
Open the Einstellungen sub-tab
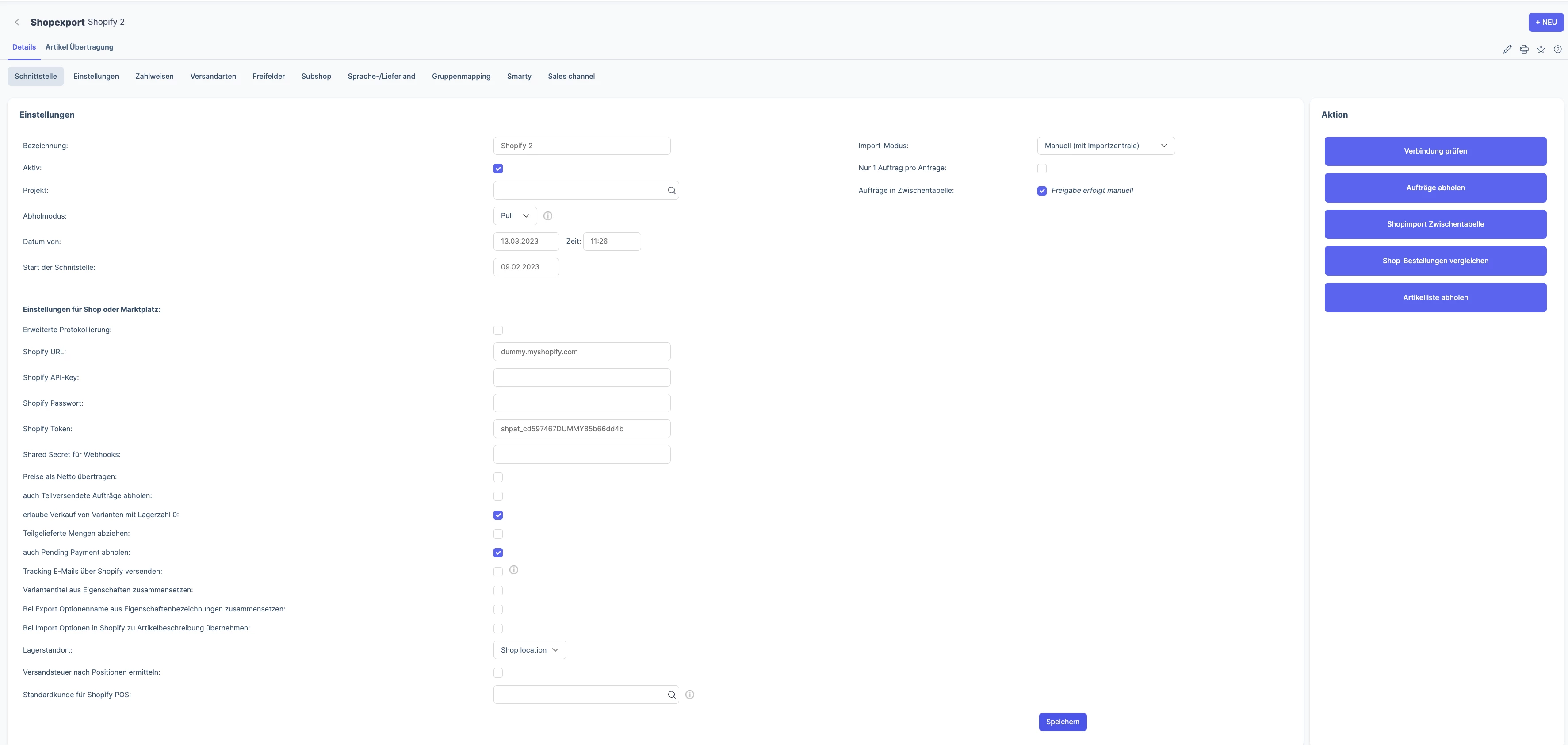tap(96, 77)
